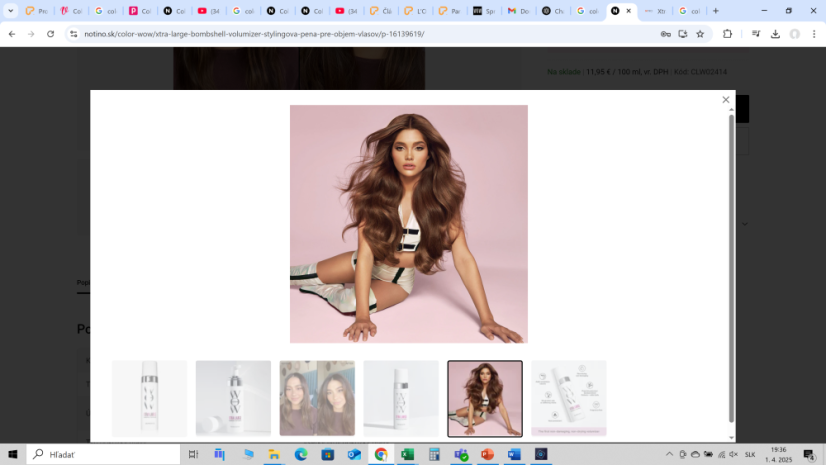Switch to the 'Par' tab
The height and width of the screenshot is (465, 826).
pyautogui.click(x=449, y=11)
